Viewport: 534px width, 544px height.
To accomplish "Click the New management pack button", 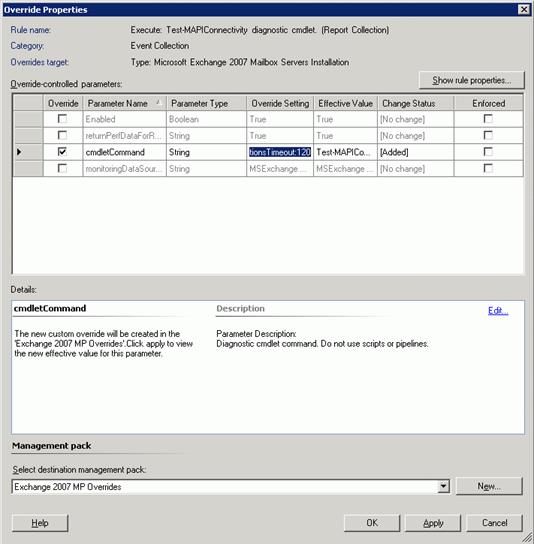I will point(489,486).
